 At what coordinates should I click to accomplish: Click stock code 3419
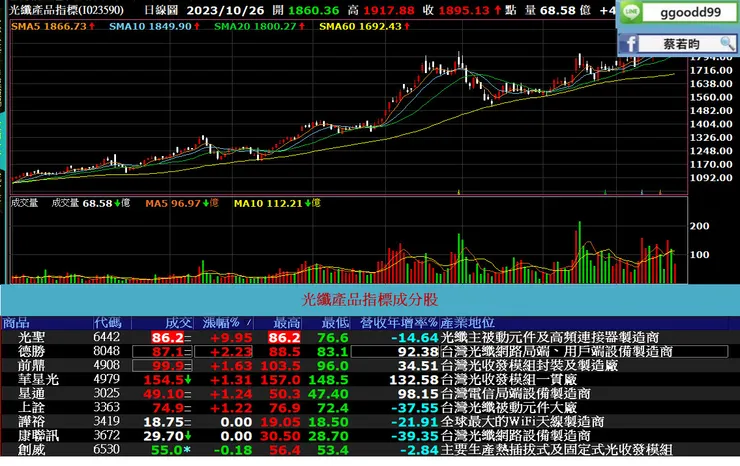107,421
